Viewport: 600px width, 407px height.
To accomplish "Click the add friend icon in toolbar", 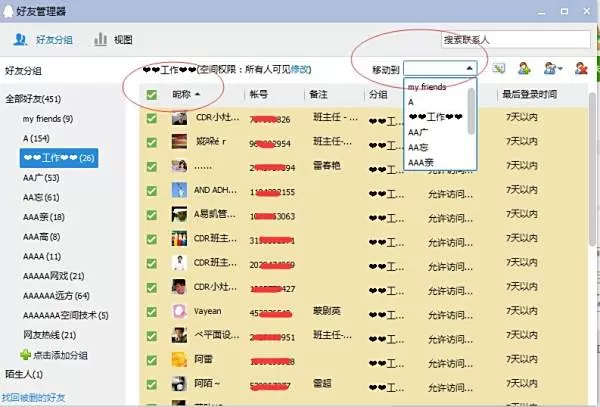I will 524,68.
